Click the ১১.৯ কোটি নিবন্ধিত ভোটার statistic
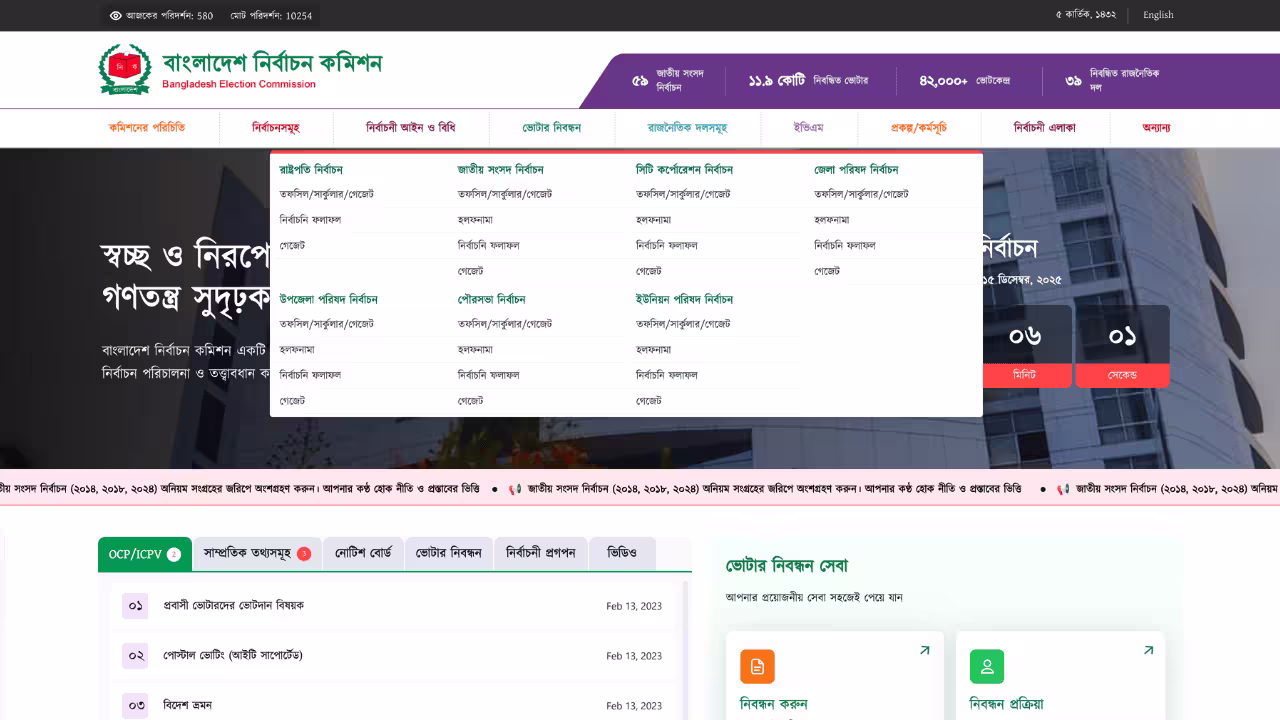 (808, 80)
